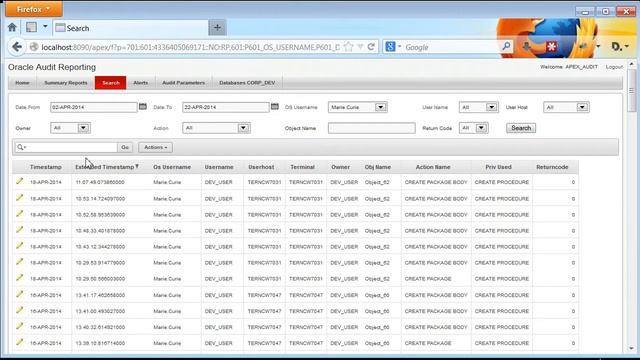Open the Return Code dropdown

pyautogui.click(x=473, y=128)
